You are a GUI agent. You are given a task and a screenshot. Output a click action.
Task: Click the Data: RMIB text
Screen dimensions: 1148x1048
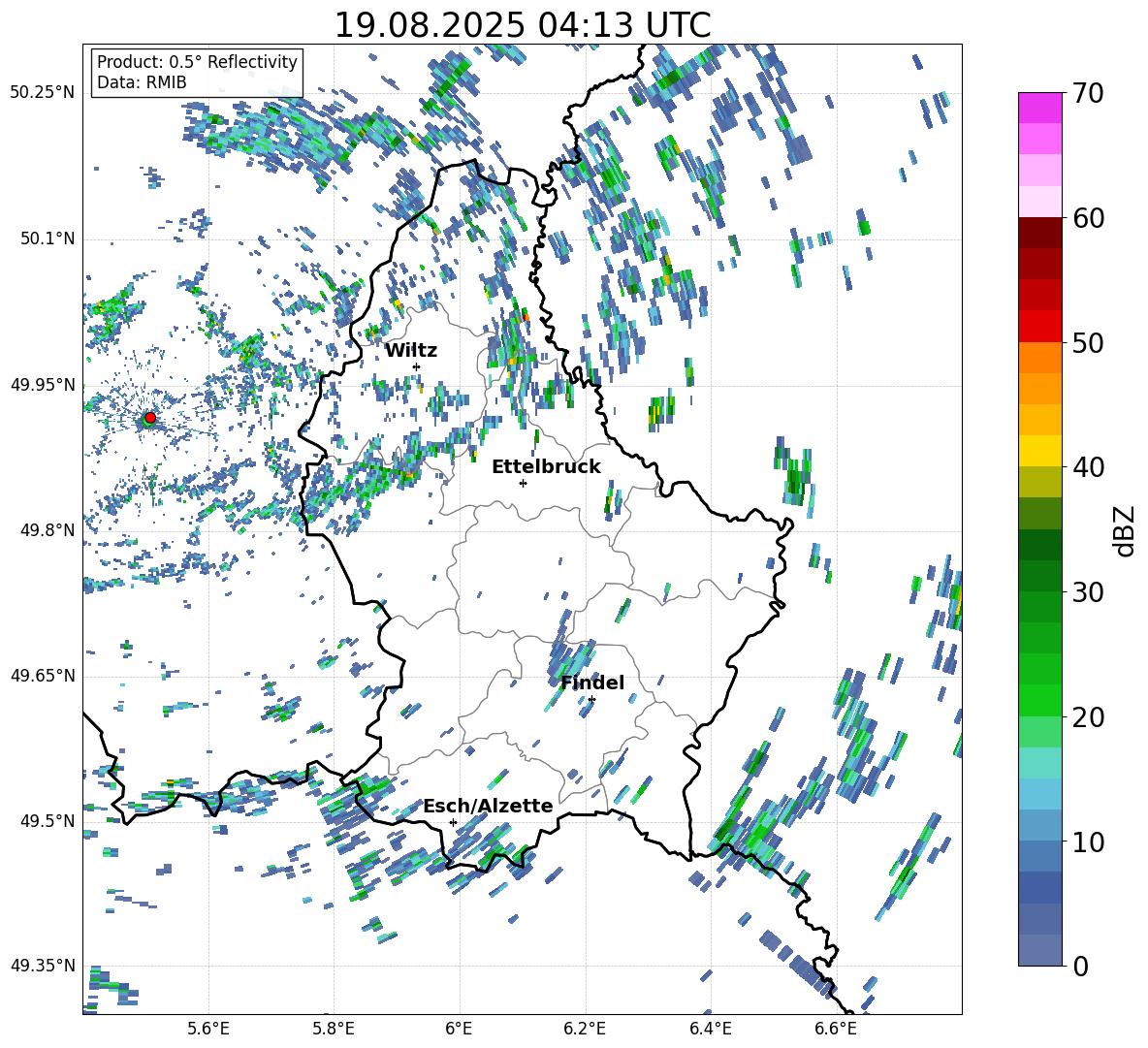[x=142, y=82]
